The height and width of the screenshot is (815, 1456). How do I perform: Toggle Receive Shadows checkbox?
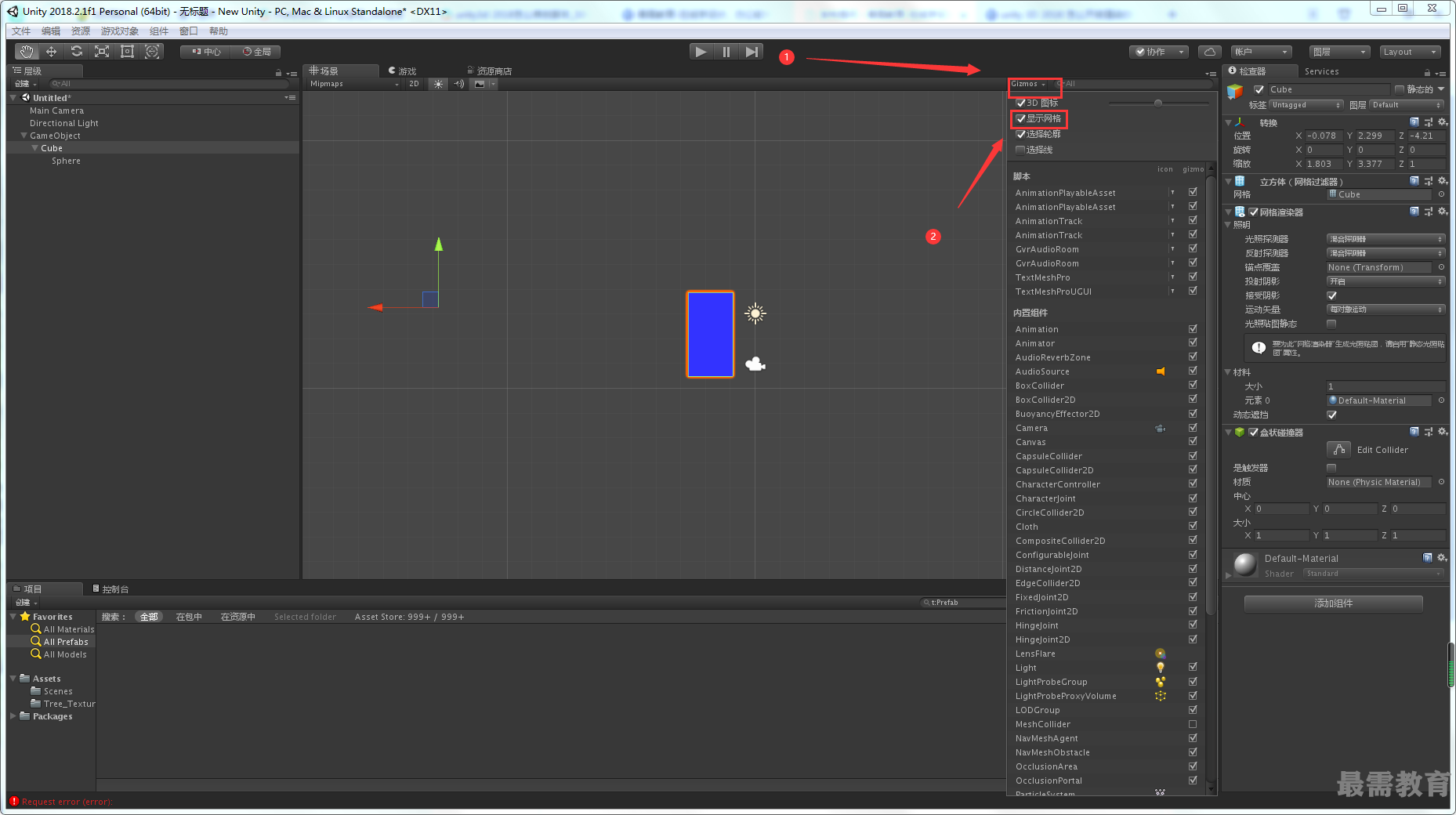coord(1331,295)
